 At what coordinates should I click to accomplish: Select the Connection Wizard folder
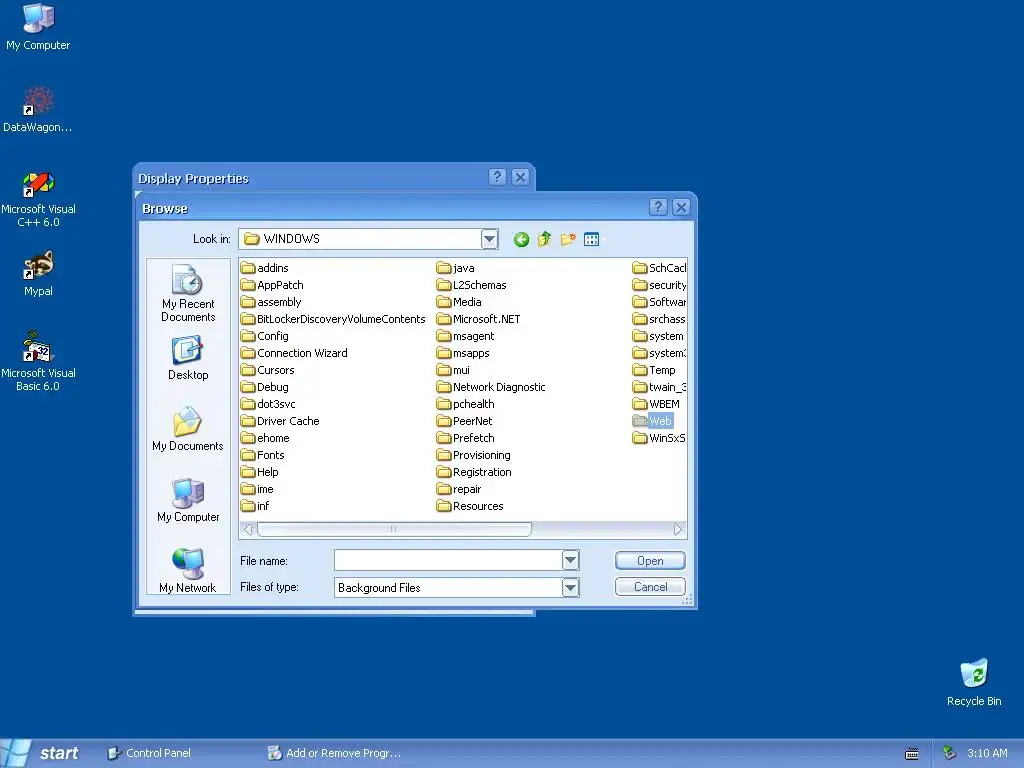point(295,353)
